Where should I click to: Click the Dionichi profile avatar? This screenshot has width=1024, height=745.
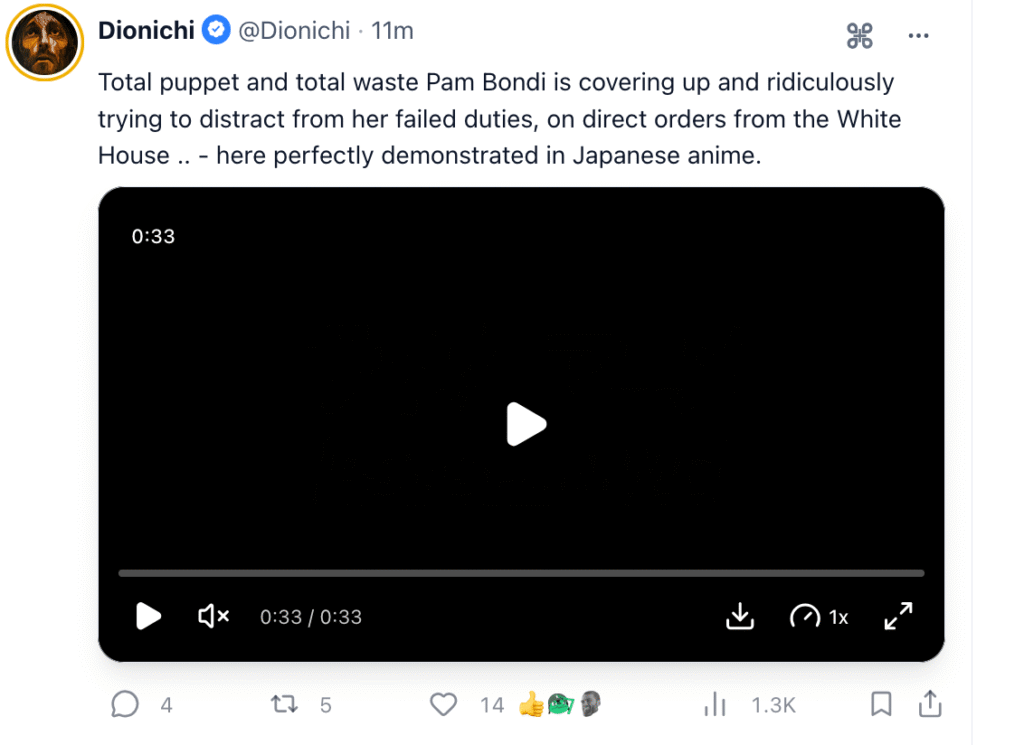coord(45,42)
